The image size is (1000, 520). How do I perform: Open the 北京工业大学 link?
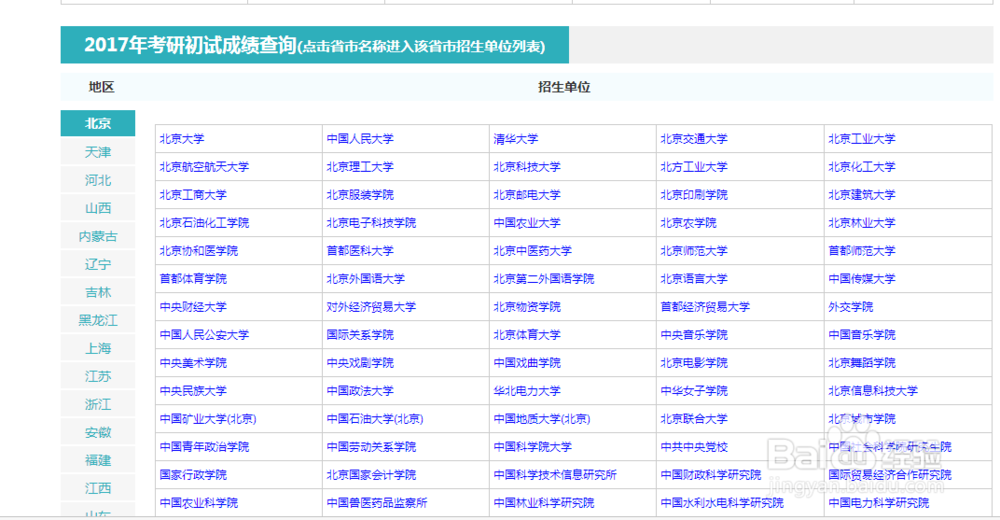point(862,138)
